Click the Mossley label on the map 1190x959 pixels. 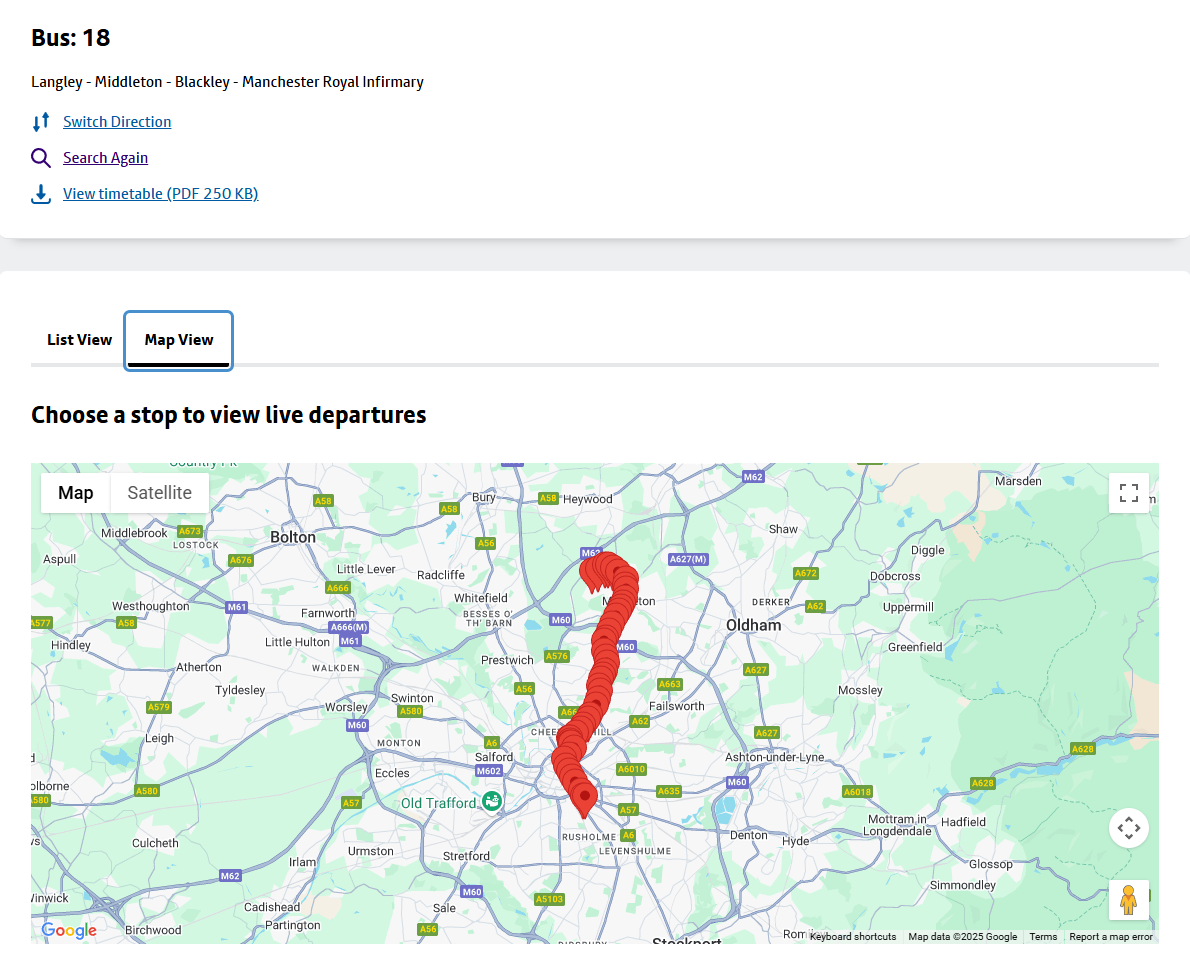(860, 690)
